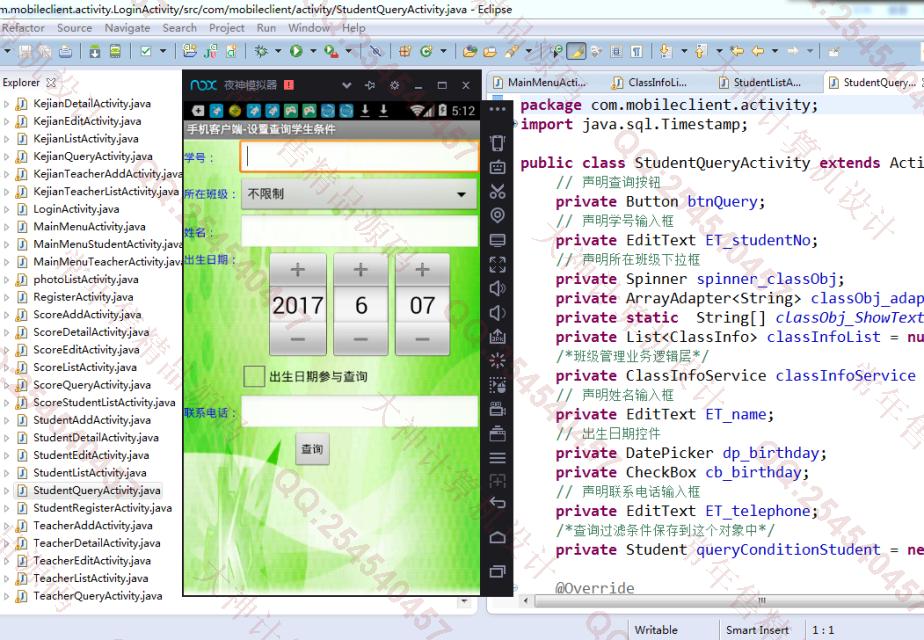
Task: Increase the day 07 with plus button
Action: pos(422,270)
